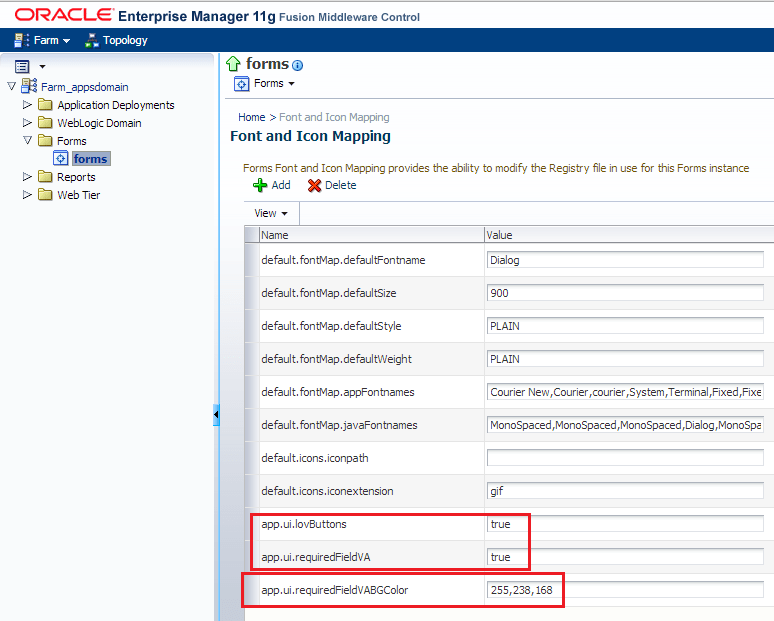This screenshot has height=621, width=774.
Task: Expand the Web Tier folder
Action: (27, 194)
